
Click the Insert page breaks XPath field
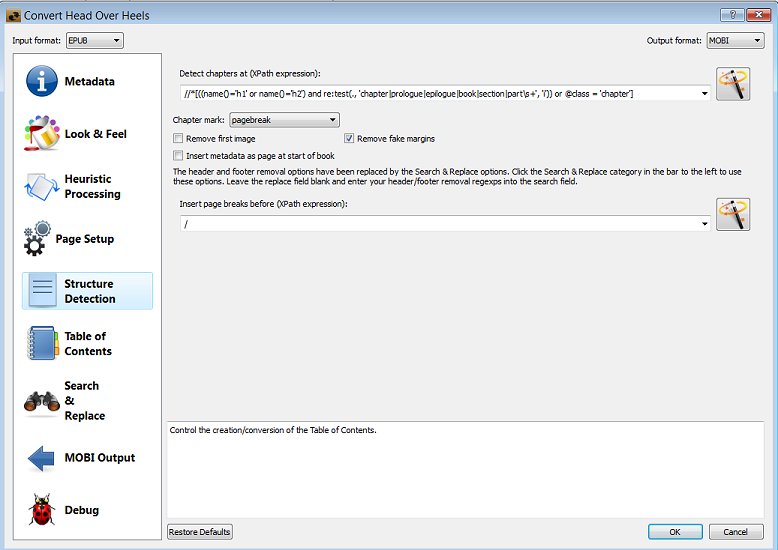(440, 223)
